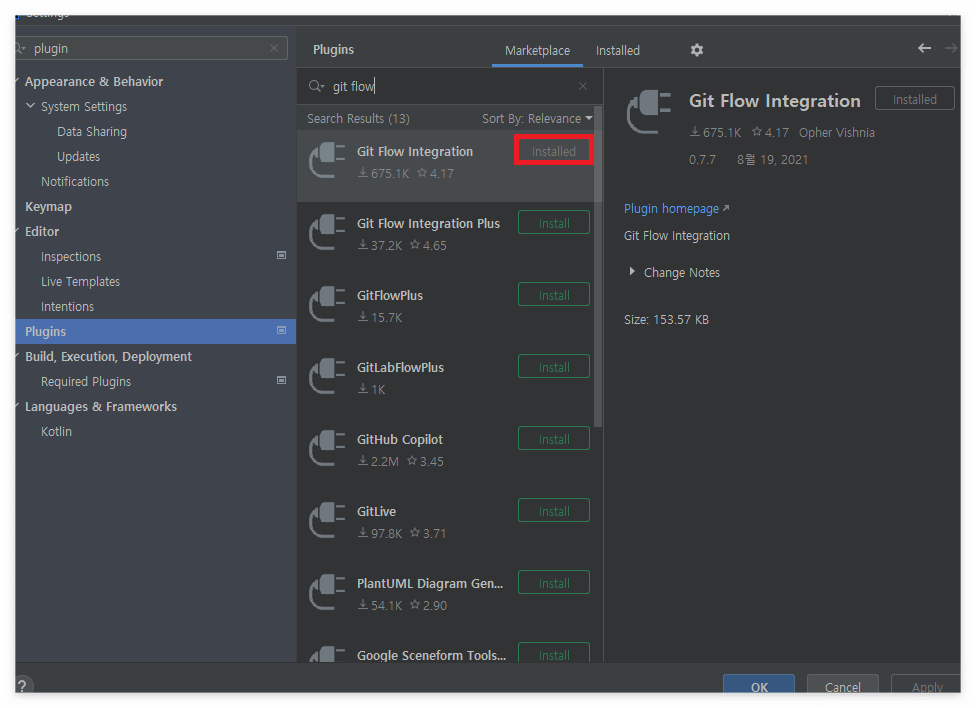976x708 pixels.
Task: Select the Plugins settings entry
Action: pyautogui.click(x=156, y=331)
